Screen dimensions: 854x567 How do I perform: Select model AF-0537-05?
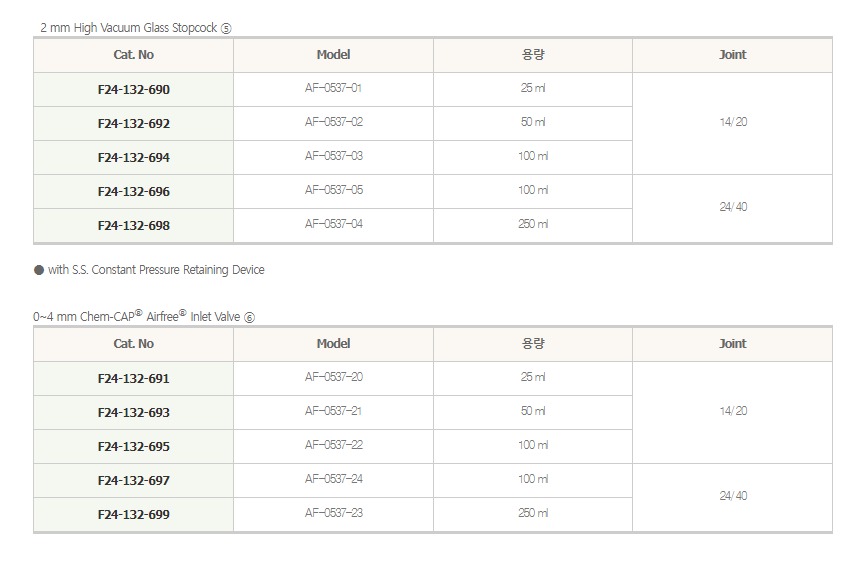[x=333, y=190]
